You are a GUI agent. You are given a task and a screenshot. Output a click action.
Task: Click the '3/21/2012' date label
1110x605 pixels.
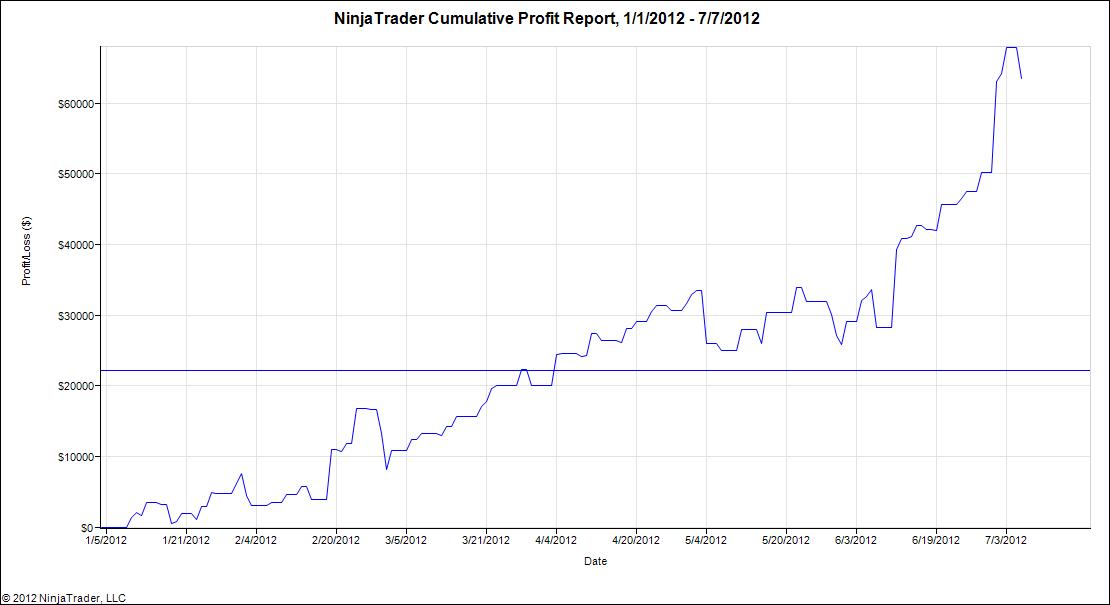[x=486, y=540]
